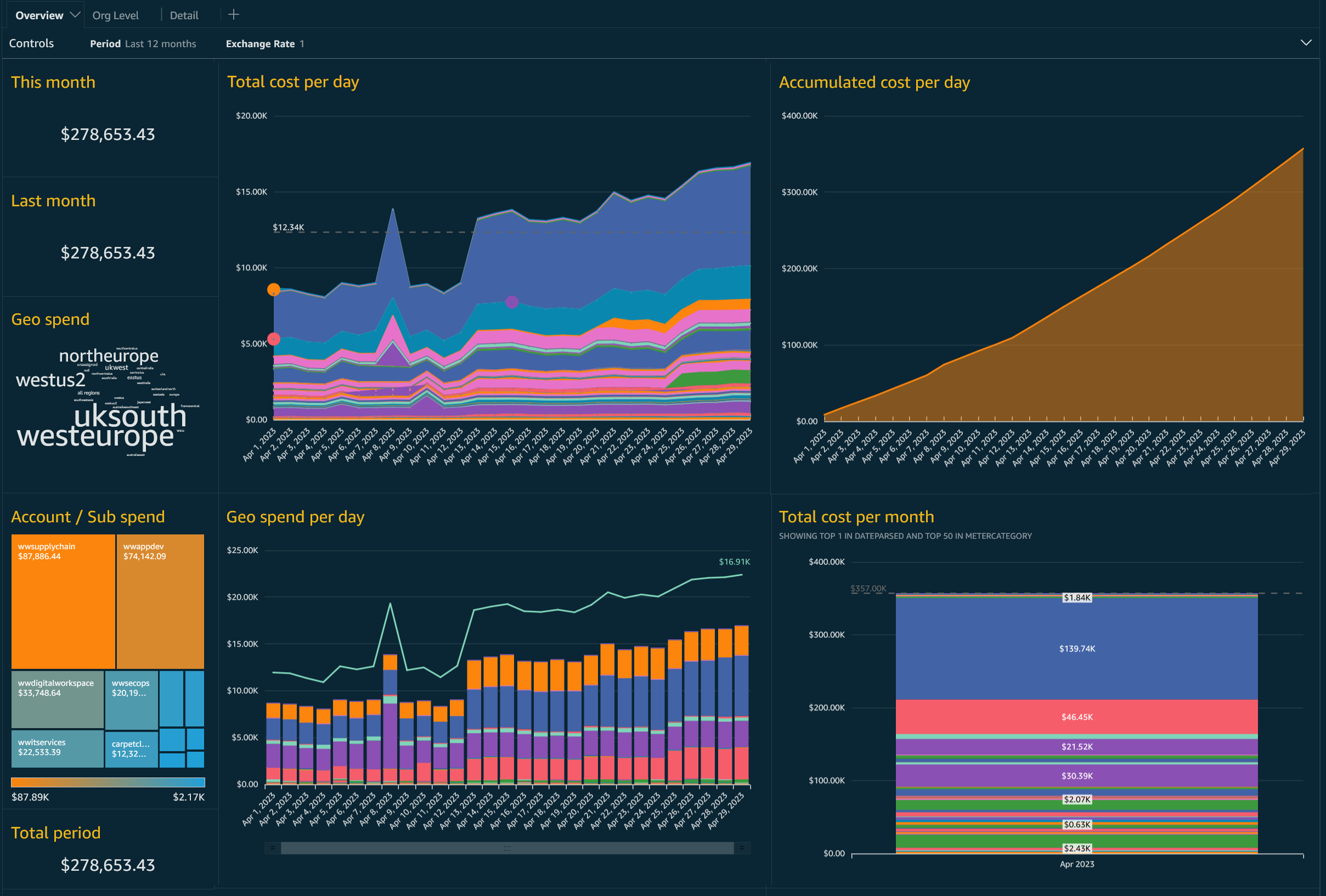Click westeurope in the word cloud
This screenshot has width=1326, height=896.
click(95, 437)
